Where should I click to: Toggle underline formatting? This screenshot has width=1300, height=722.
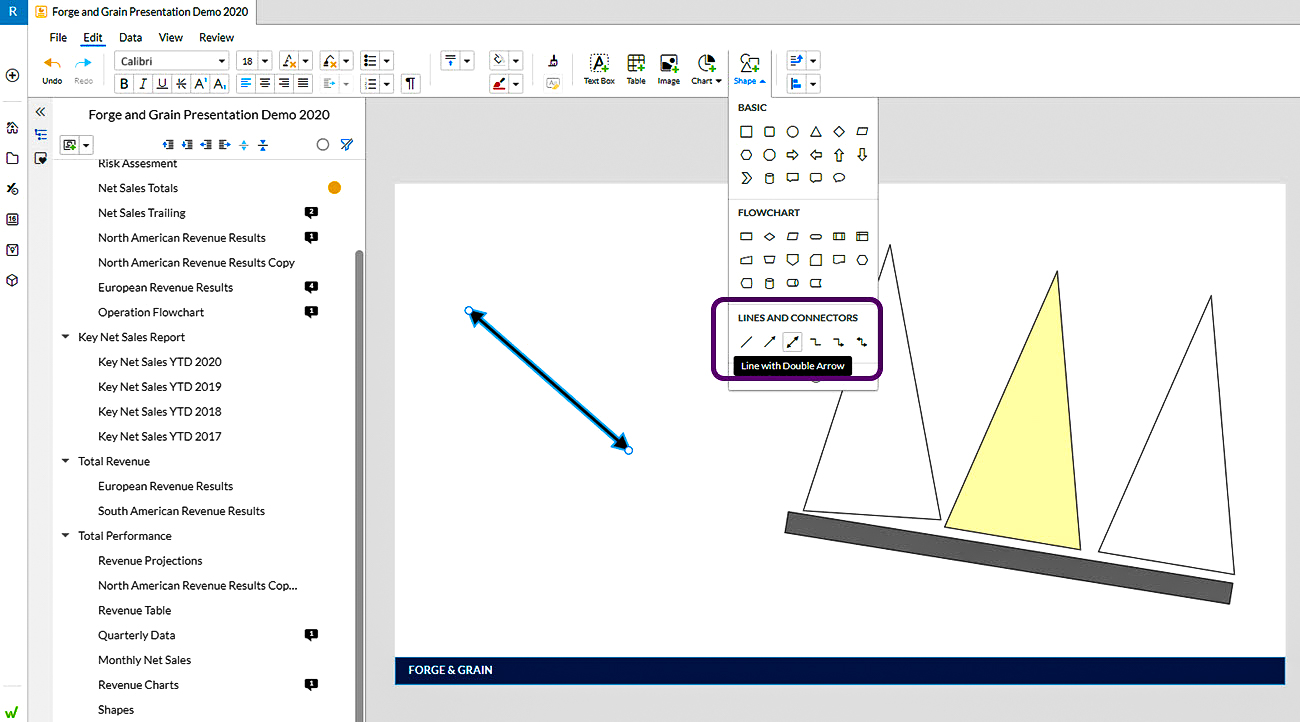coord(162,84)
